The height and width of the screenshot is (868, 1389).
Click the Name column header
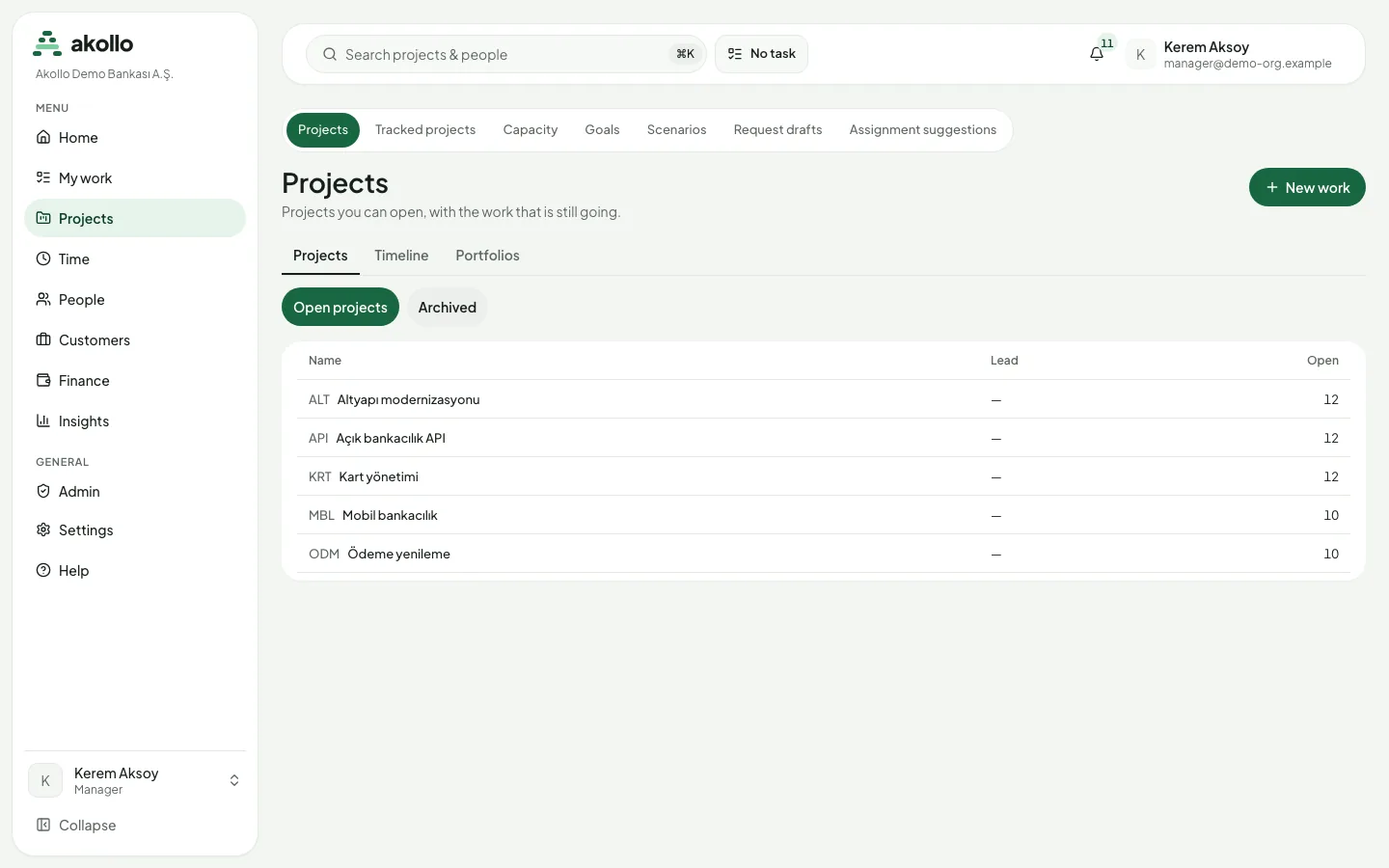[325, 361]
